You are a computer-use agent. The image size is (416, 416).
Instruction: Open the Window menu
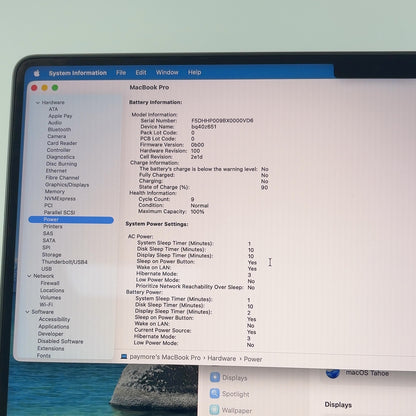167,72
